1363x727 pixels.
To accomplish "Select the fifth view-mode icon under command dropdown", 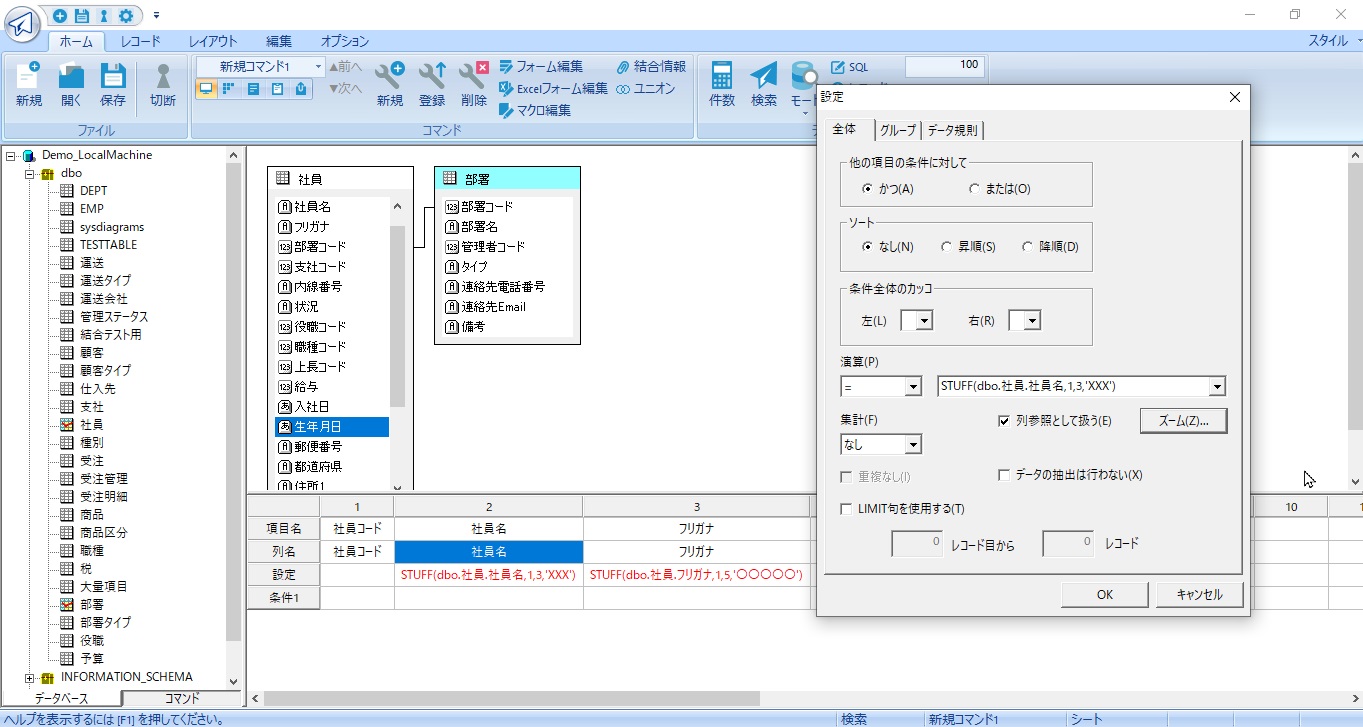I will tap(301, 89).
